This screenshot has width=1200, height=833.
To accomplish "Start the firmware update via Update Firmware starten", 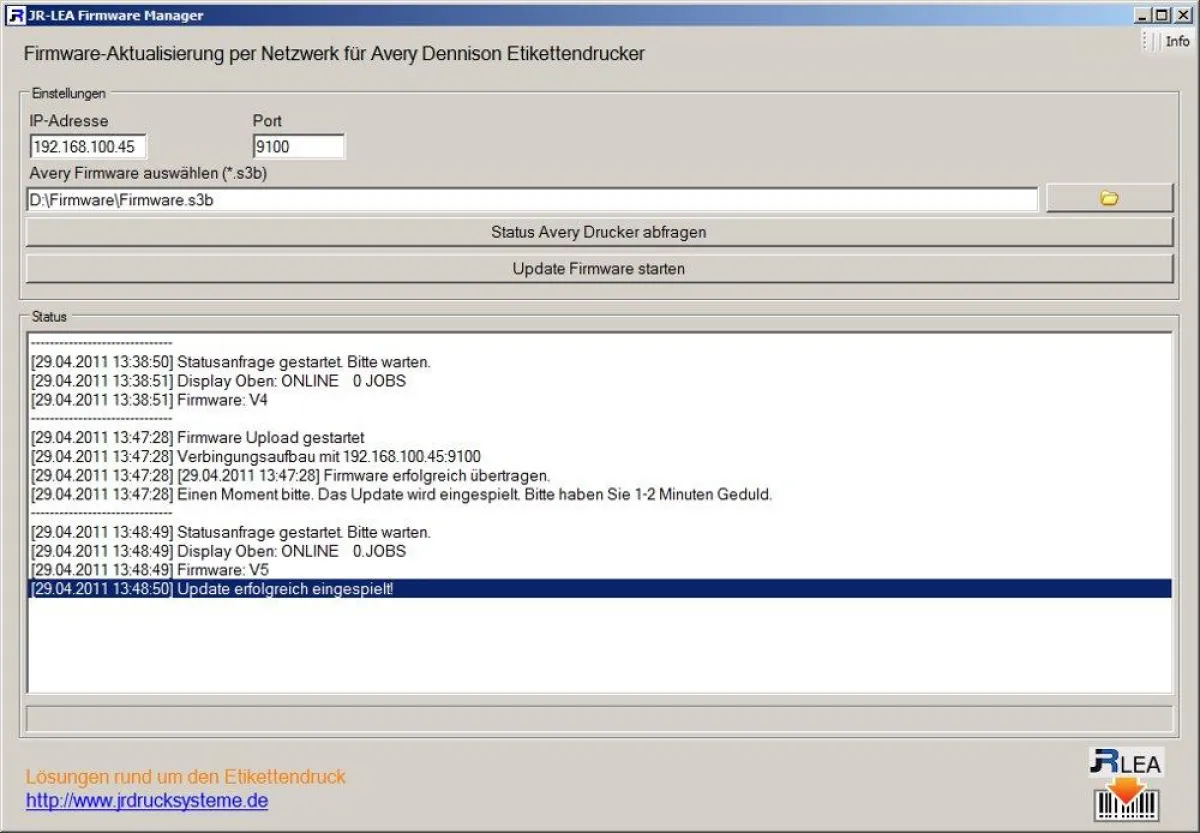I will point(599,268).
